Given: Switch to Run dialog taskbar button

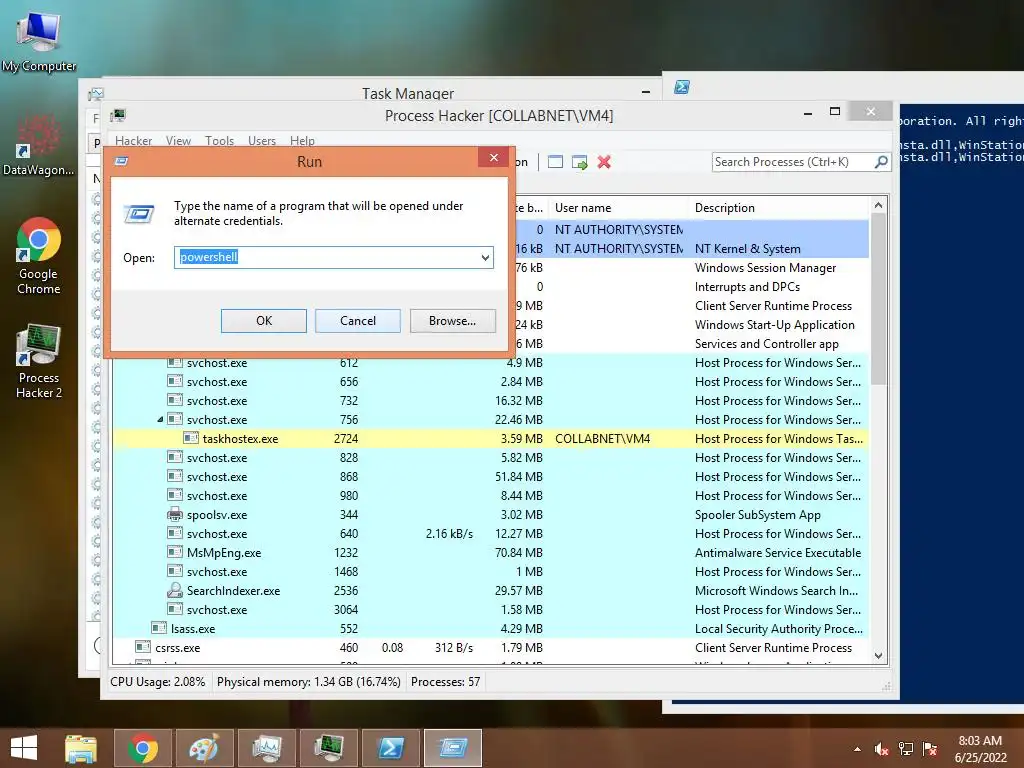Looking at the screenshot, I should (453, 748).
